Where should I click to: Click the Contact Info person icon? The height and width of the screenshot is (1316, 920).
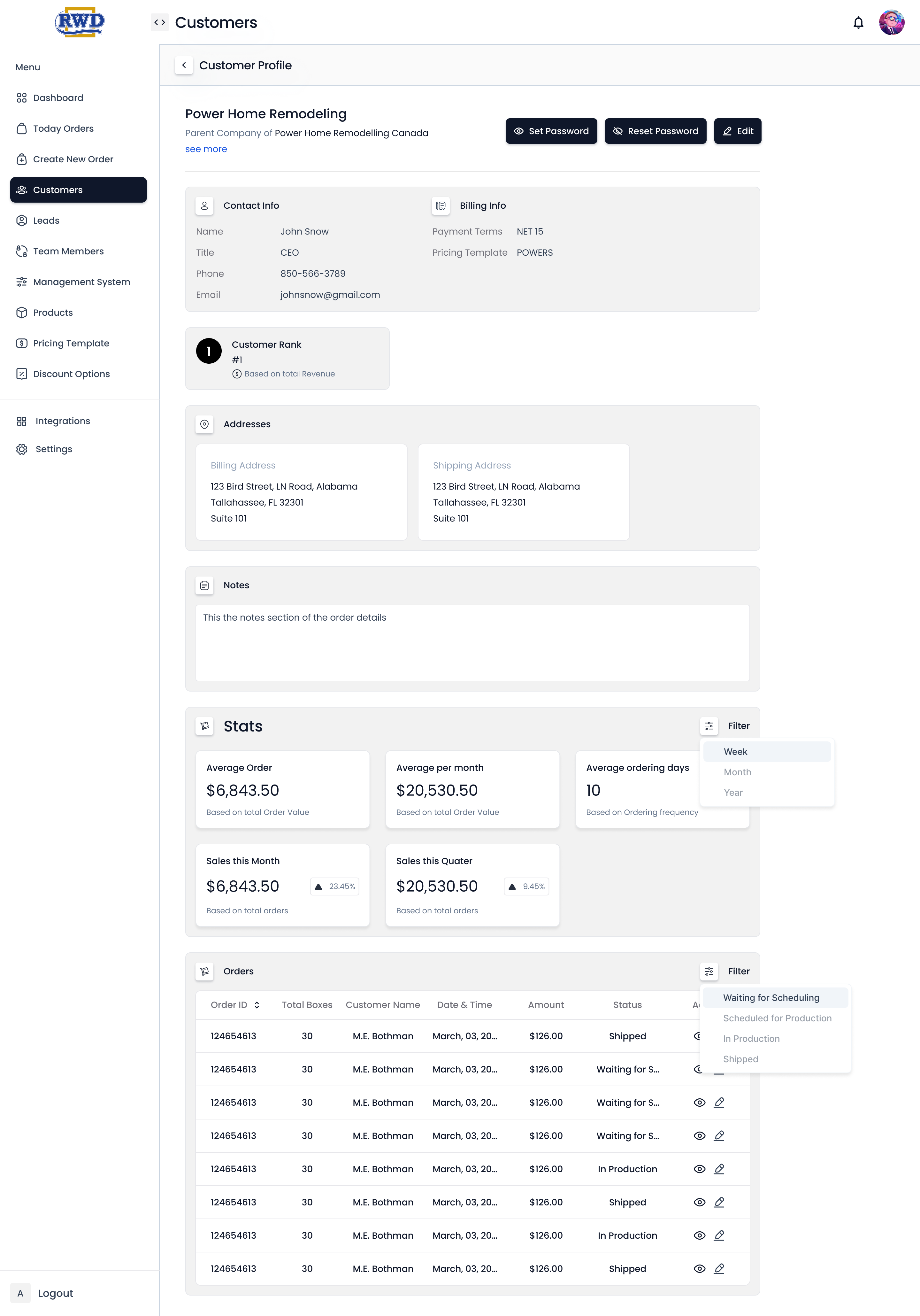coord(204,206)
